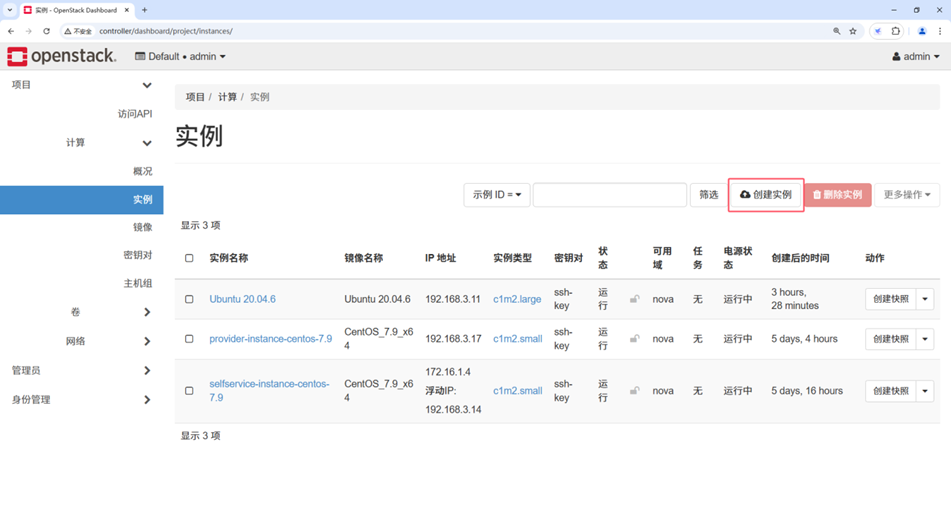Open 镜像 in the sidebar

pos(143,227)
